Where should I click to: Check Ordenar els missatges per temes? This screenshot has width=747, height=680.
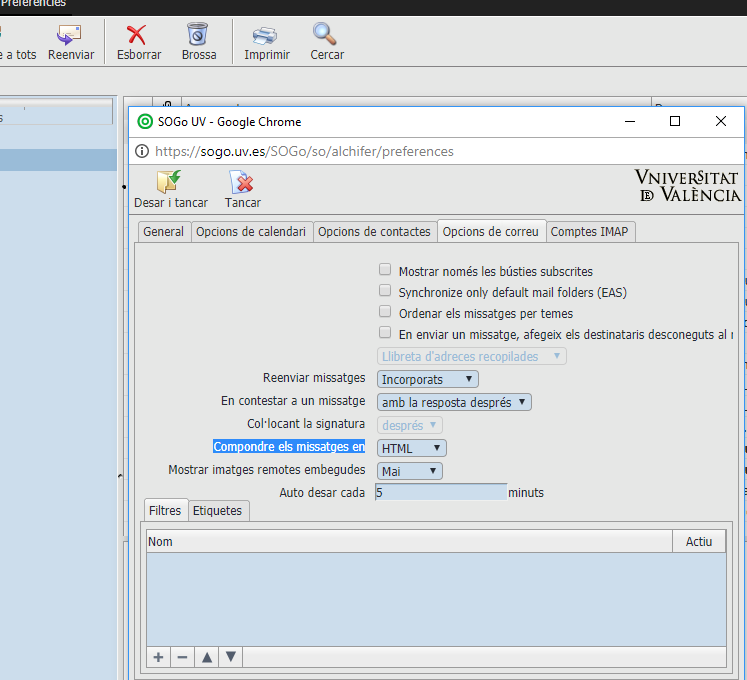pos(385,312)
